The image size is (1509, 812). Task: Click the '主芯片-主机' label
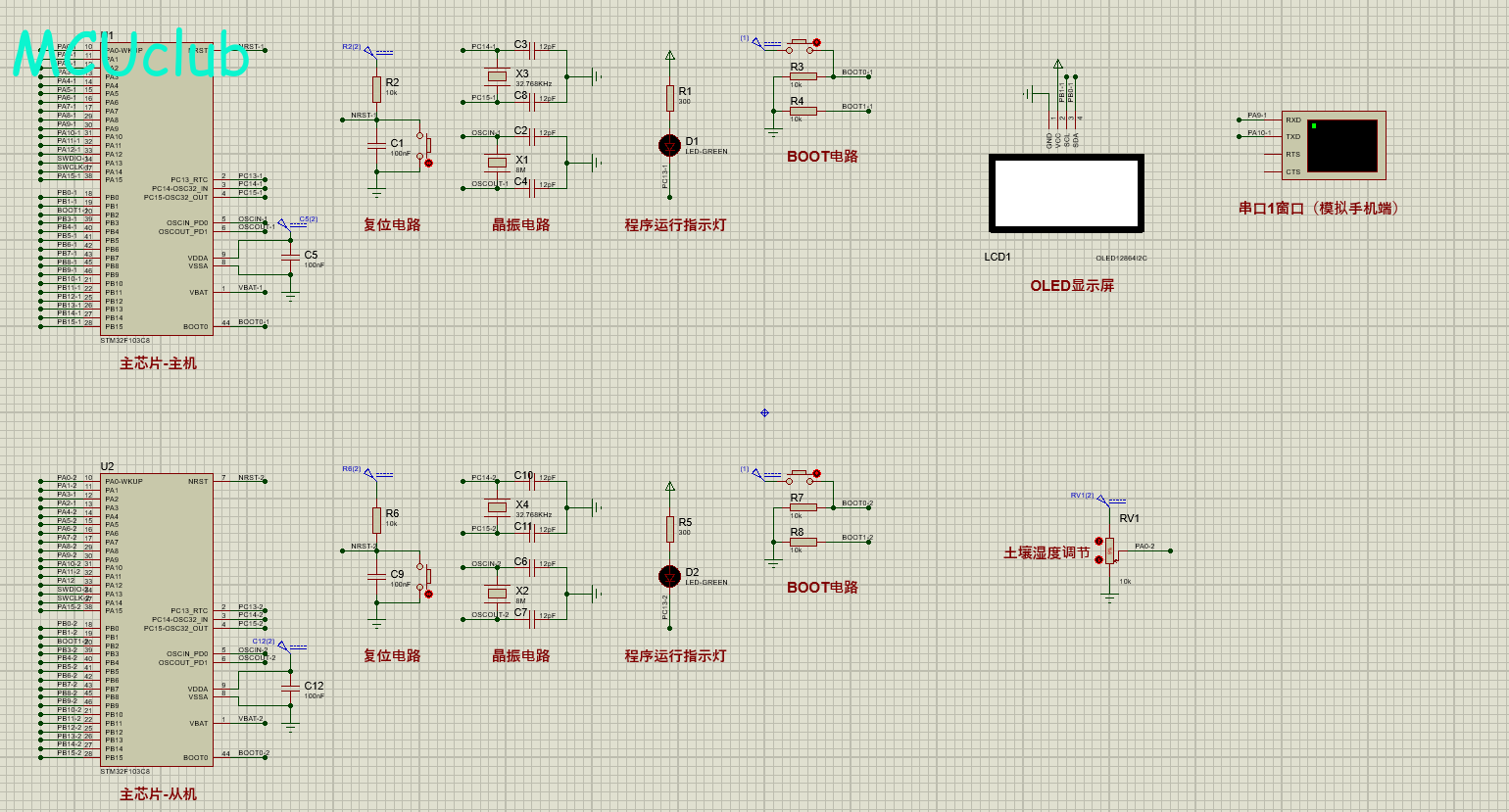click(158, 363)
